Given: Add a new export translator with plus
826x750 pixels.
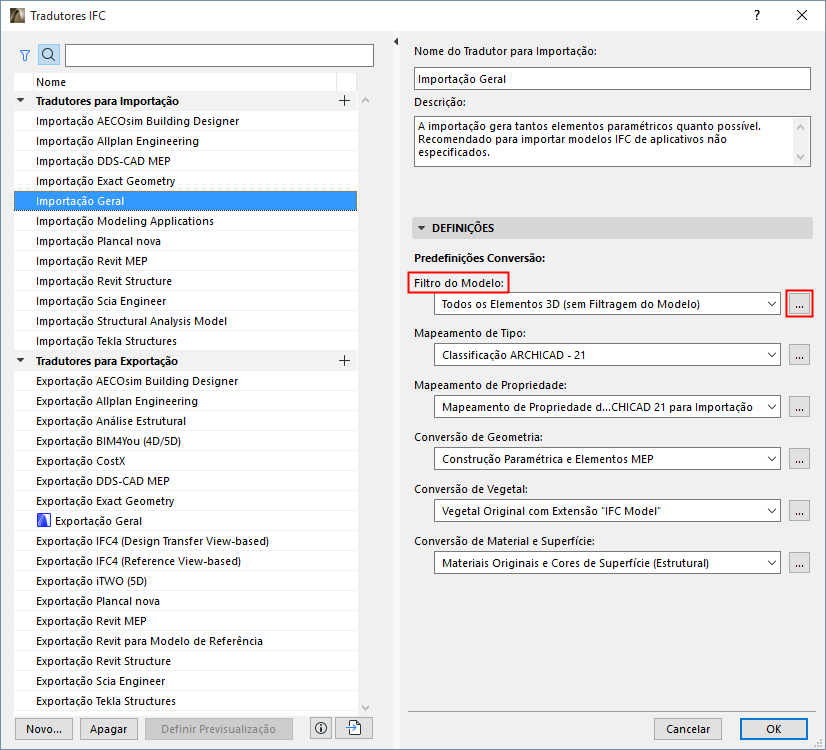Looking at the screenshot, I should pyautogui.click(x=345, y=361).
